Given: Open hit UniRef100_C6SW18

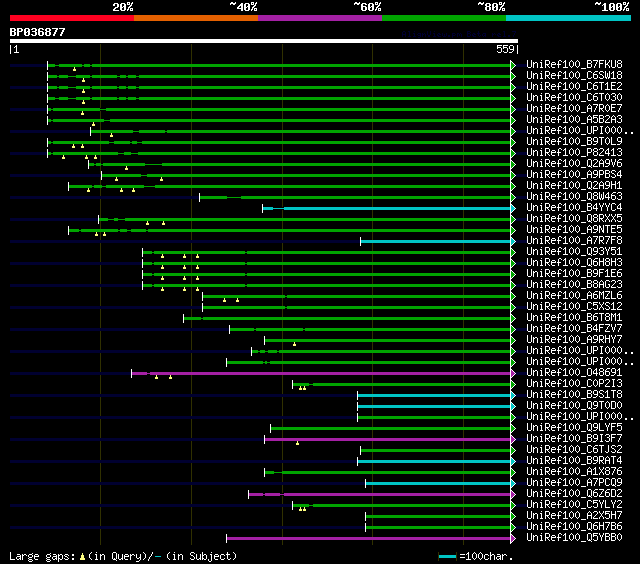Looking at the screenshot, I should 574,75.
